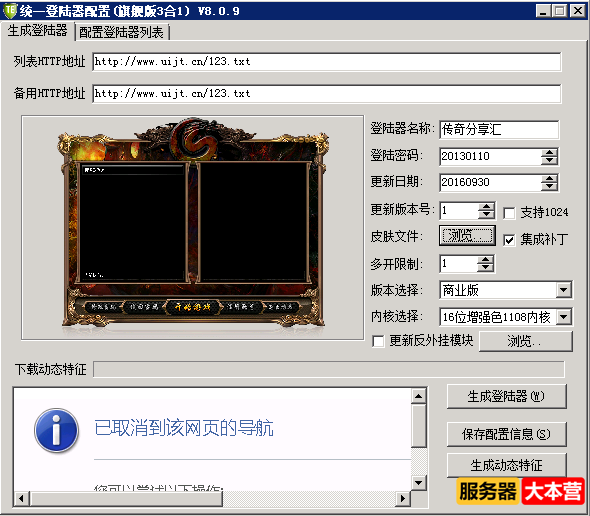This screenshot has width=590, height=516.
Task: Increase the 多开限制 spinner value
Action: pyautogui.click(x=485, y=260)
